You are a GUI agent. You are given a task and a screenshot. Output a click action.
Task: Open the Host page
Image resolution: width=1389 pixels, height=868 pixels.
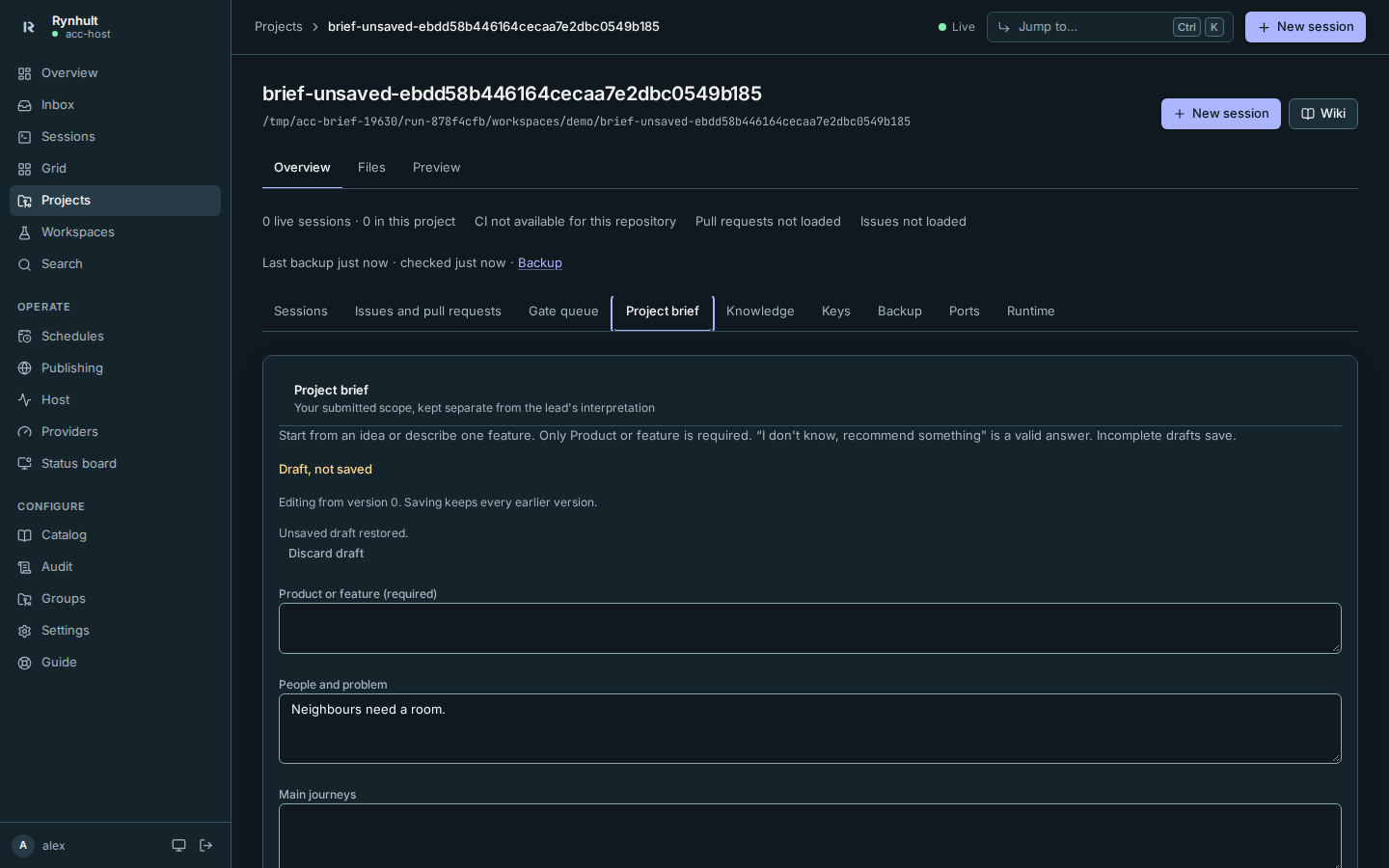pyautogui.click(x=115, y=400)
